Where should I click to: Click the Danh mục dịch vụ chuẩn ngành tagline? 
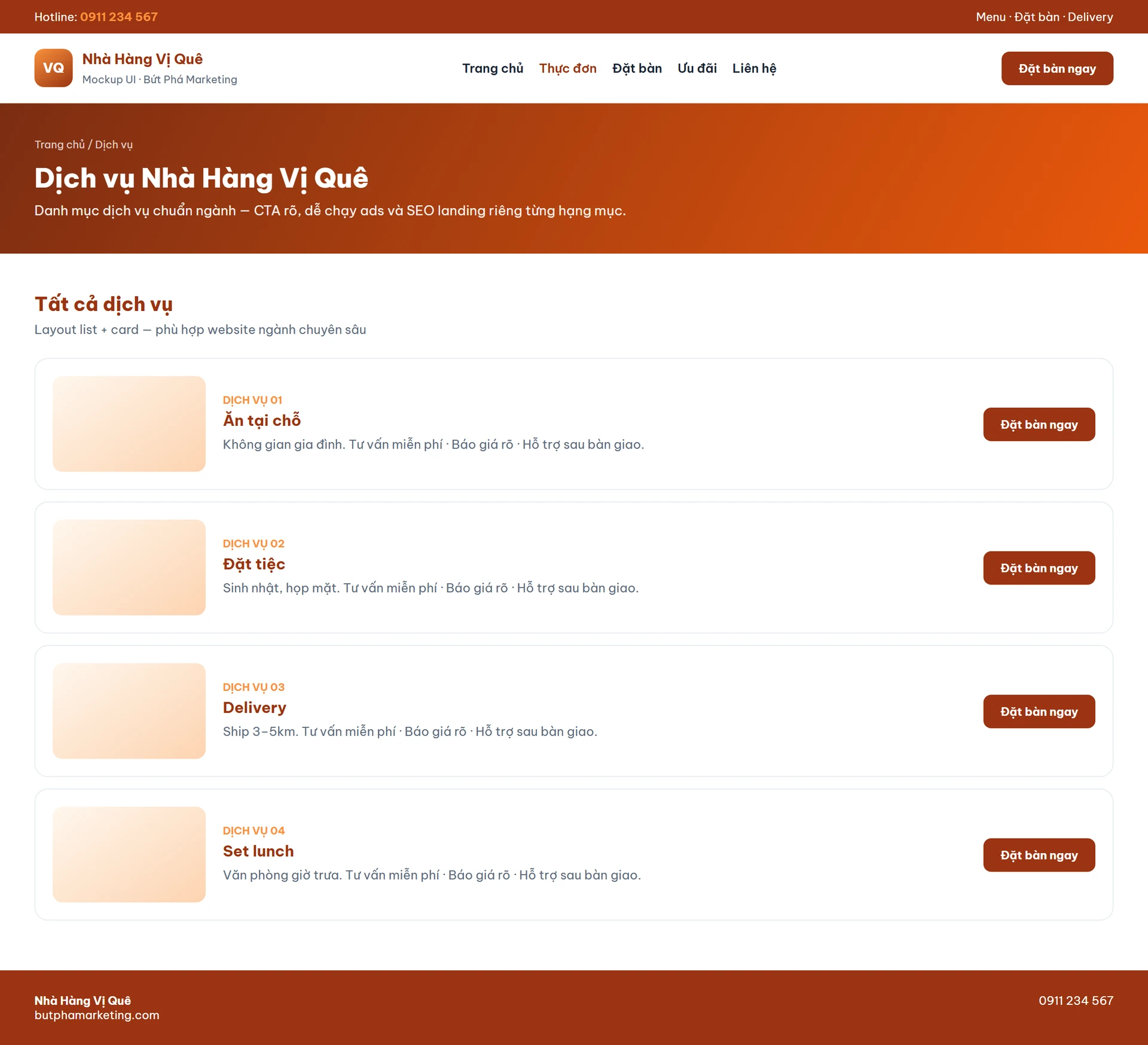coord(330,211)
